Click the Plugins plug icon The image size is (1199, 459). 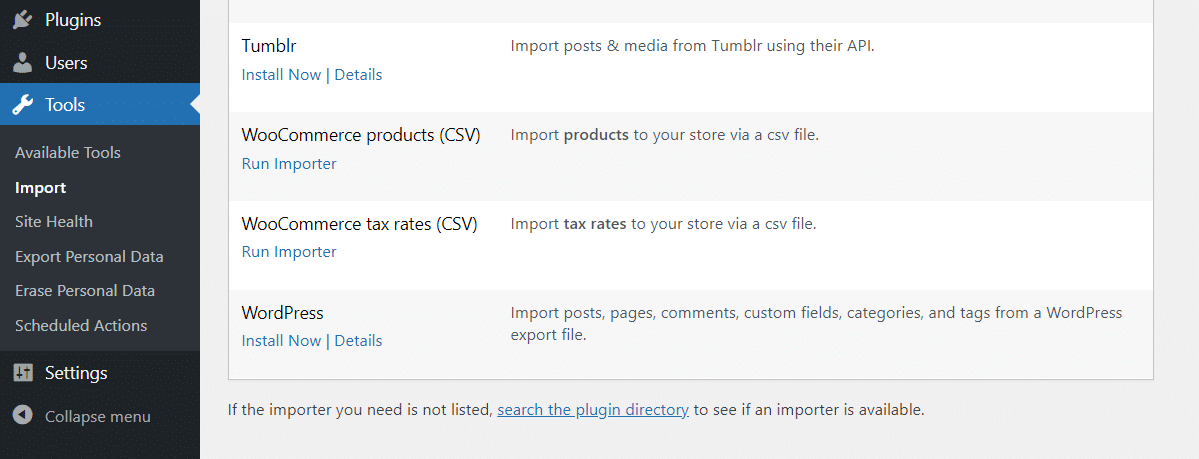[x=23, y=20]
